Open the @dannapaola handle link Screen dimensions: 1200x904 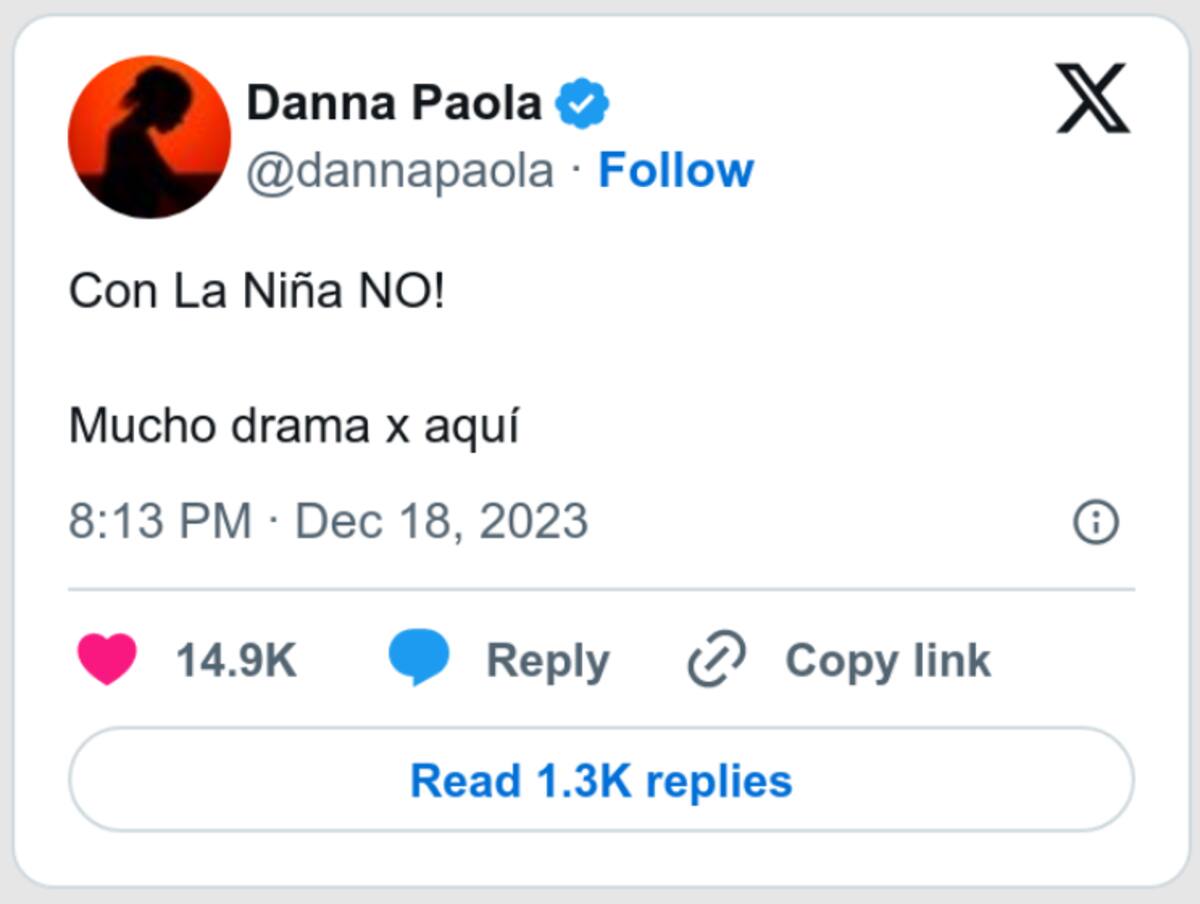(400, 171)
